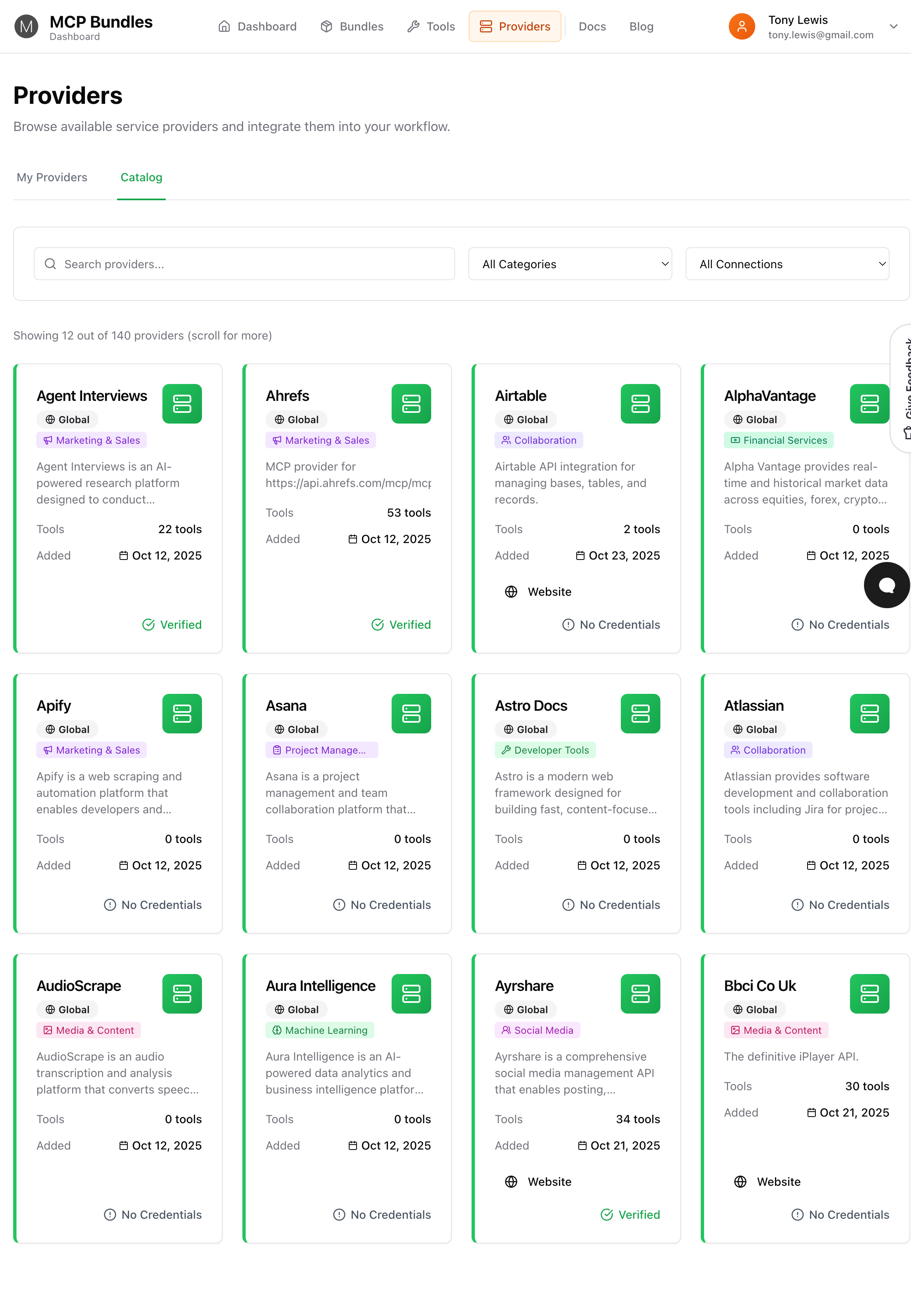Open the chat bubble in bottom right corner
The height and width of the screenshot is (1316, 911).
click(886, 585)
